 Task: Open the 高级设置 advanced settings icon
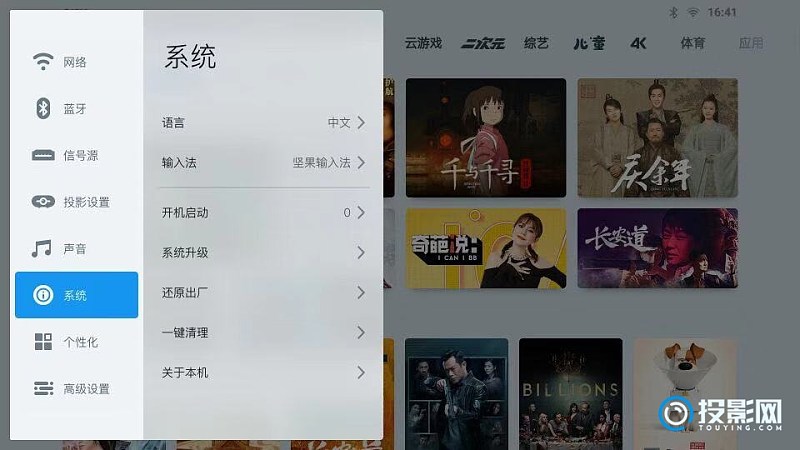tap(43, 388)
